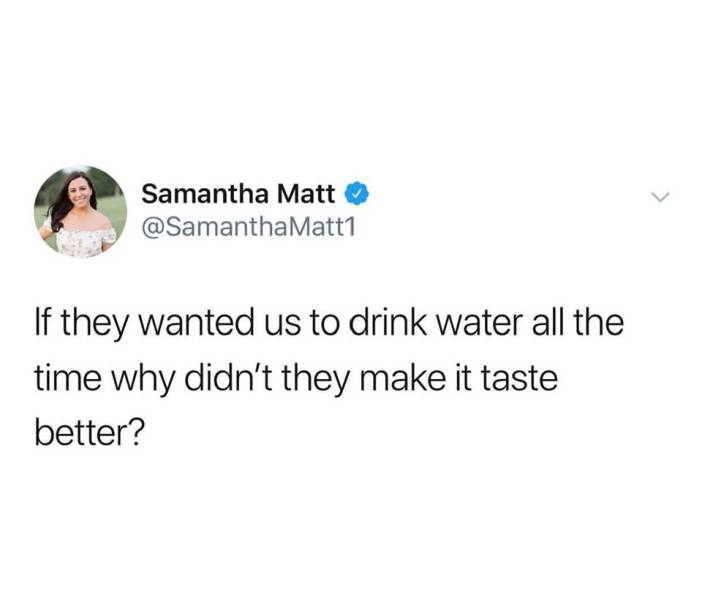Click the word "didn't" in tweet text

click(x=228, y=377)
